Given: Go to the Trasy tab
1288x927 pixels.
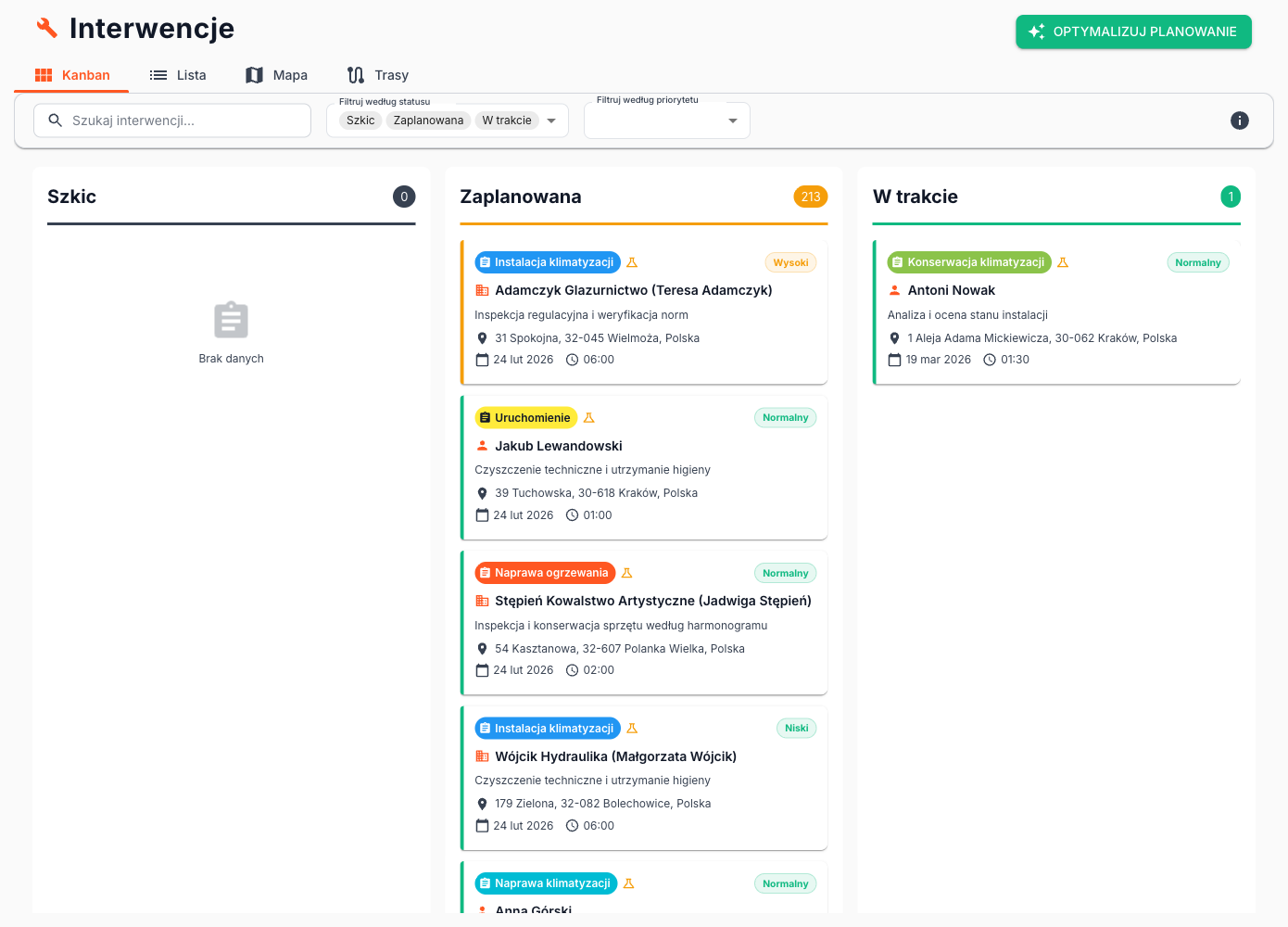Looking at the screenshot, I should (378, 75).
